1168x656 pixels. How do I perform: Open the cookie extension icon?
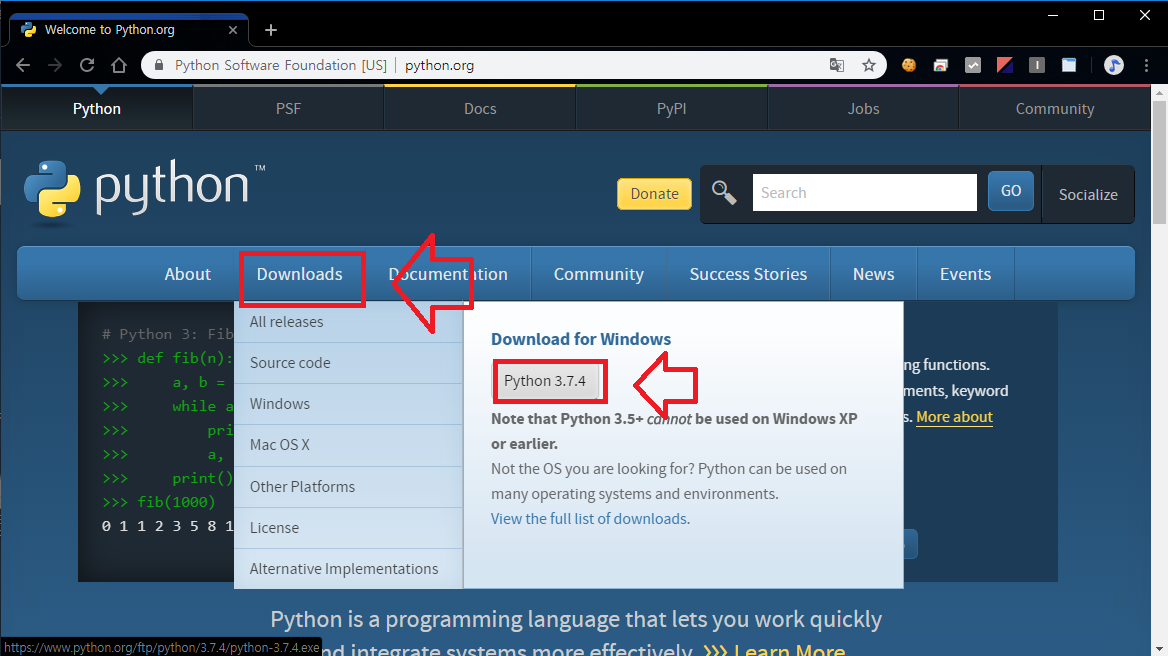pos(909,66)
